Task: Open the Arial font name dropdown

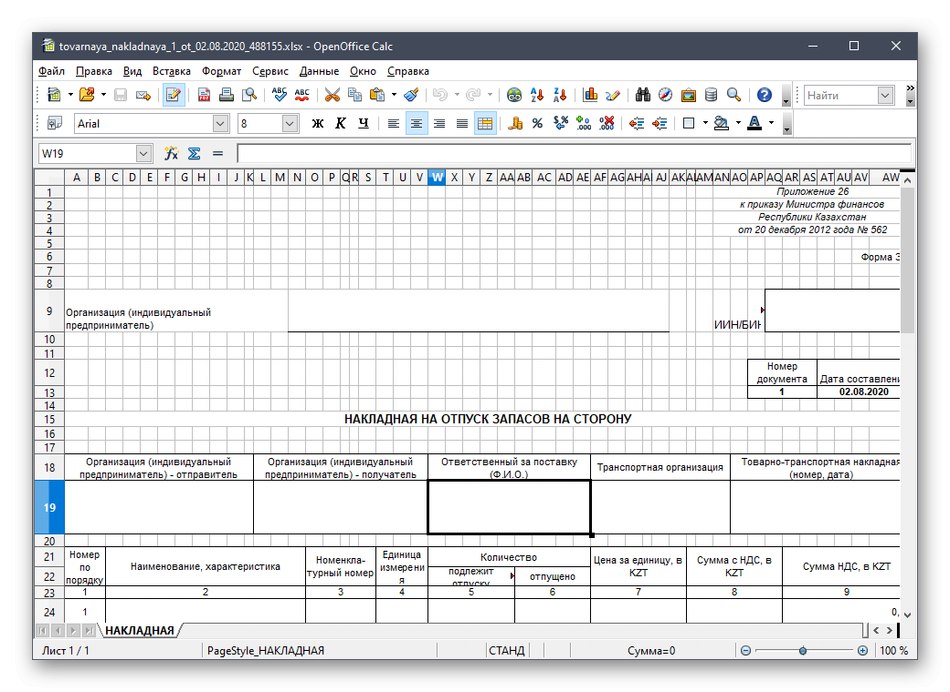Action: (x=221, y=124)
